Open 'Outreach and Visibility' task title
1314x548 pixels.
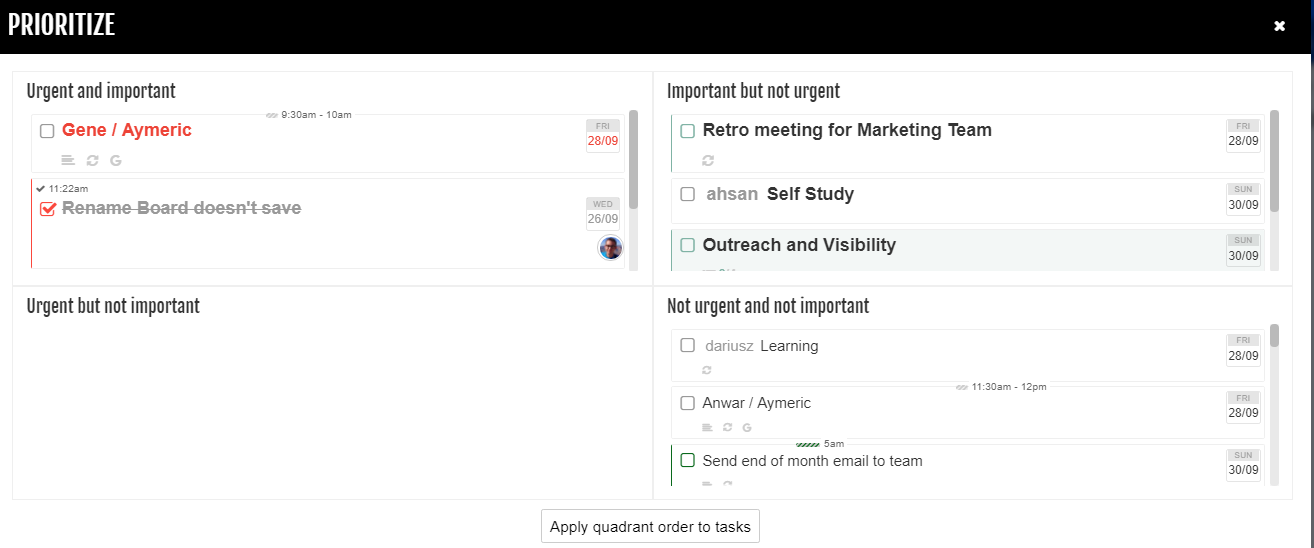tap(799, 245)
